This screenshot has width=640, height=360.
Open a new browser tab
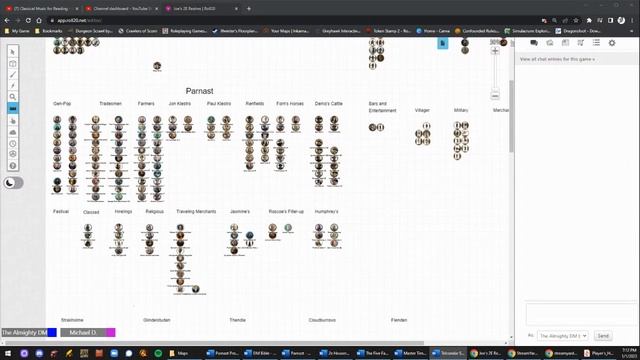(249, 8)
